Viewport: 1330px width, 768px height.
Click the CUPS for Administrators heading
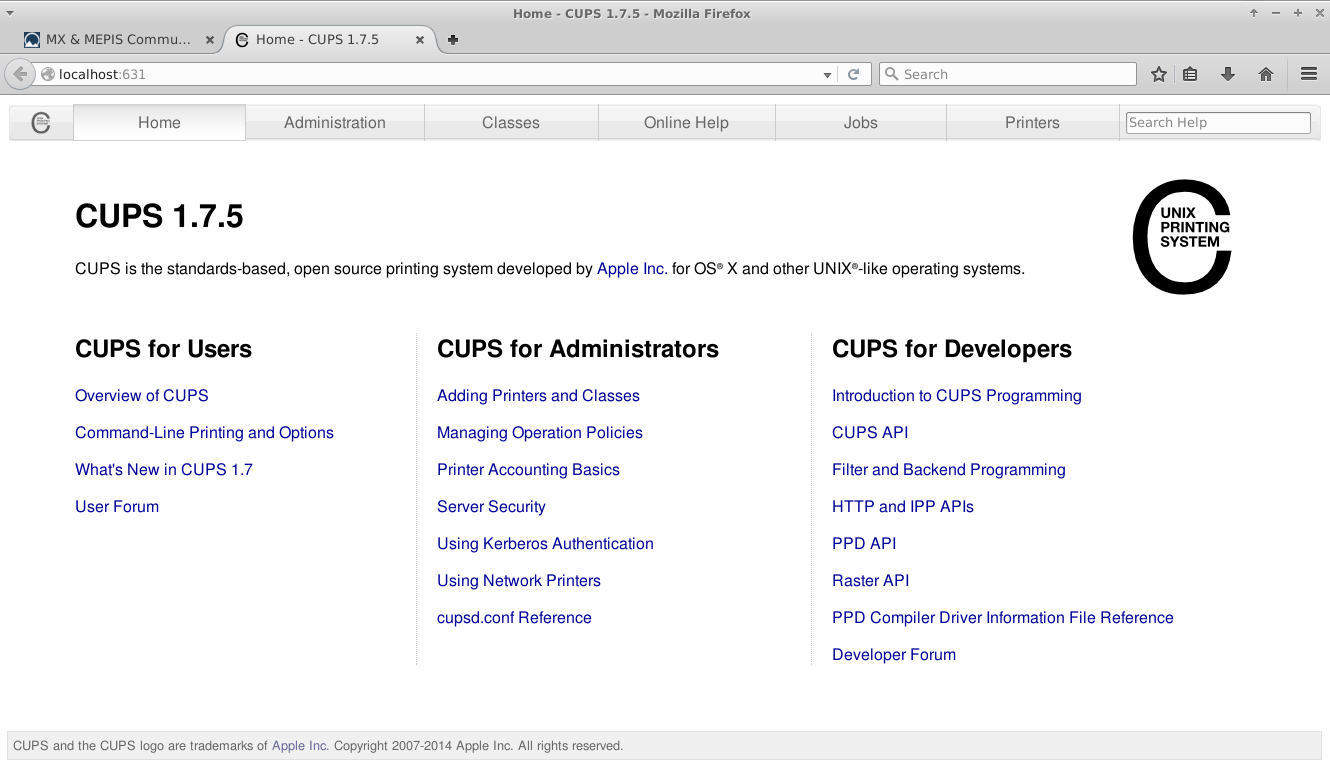pos(578,349)
